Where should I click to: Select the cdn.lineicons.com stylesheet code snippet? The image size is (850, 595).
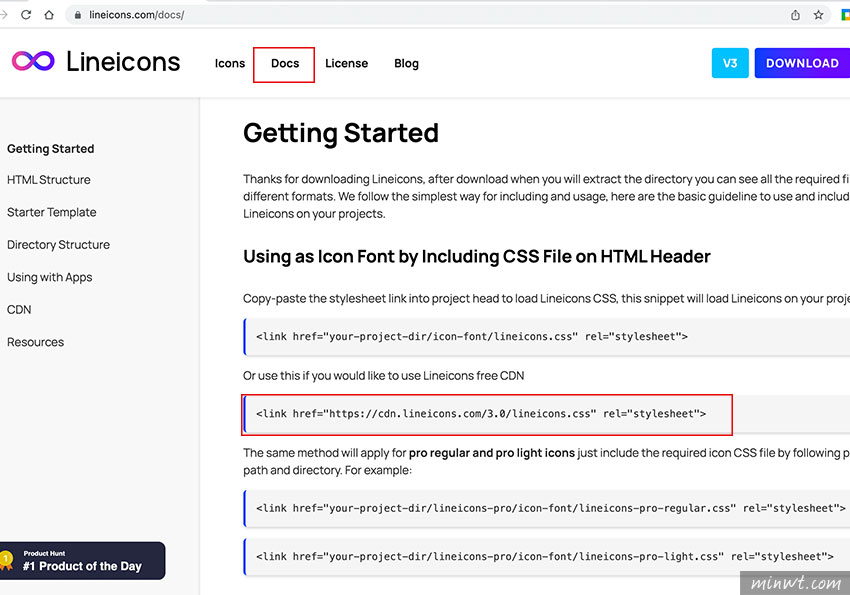tap(481, 414)
